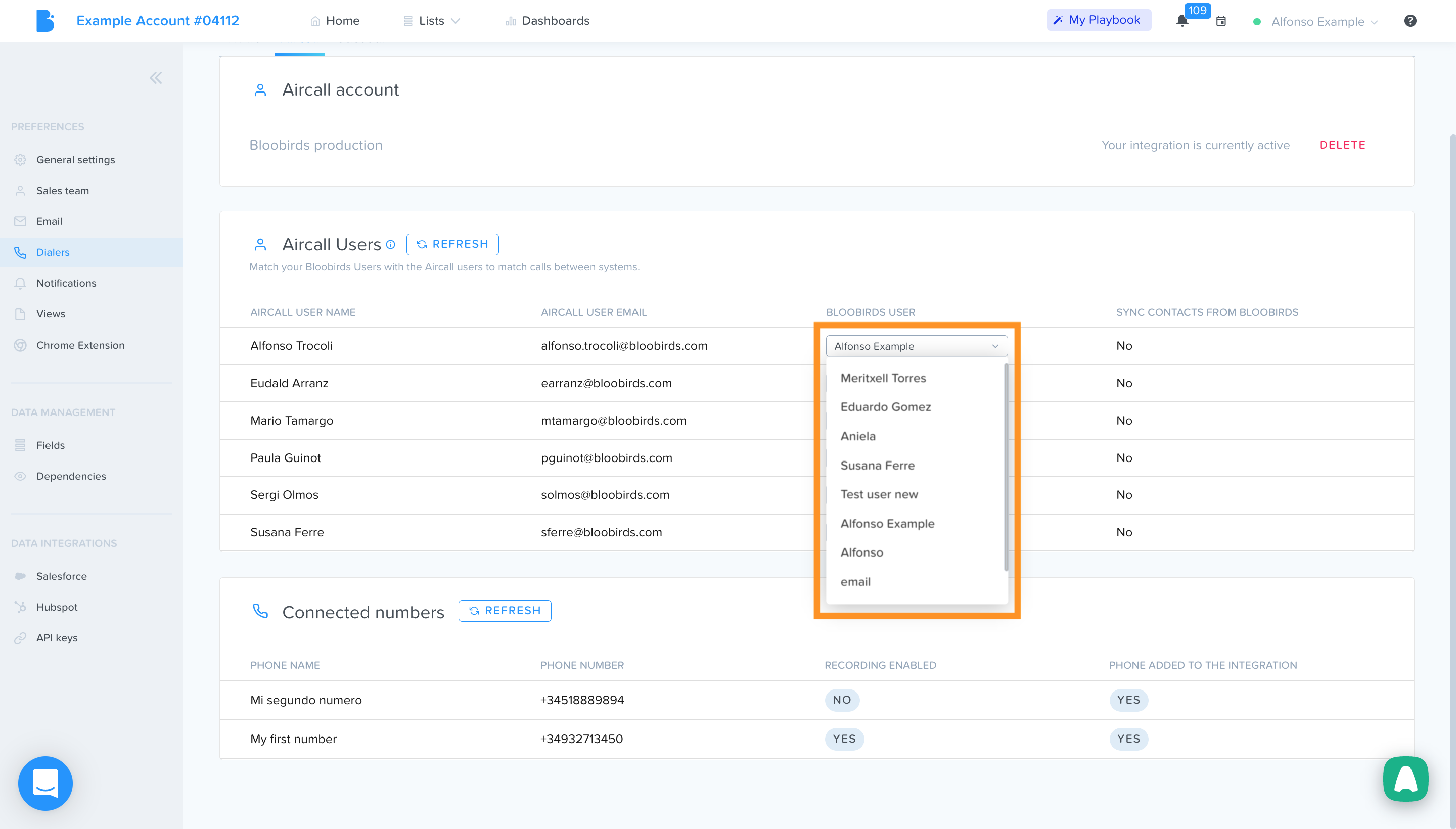Open the green Aircall phone widget

point(1405,778)
